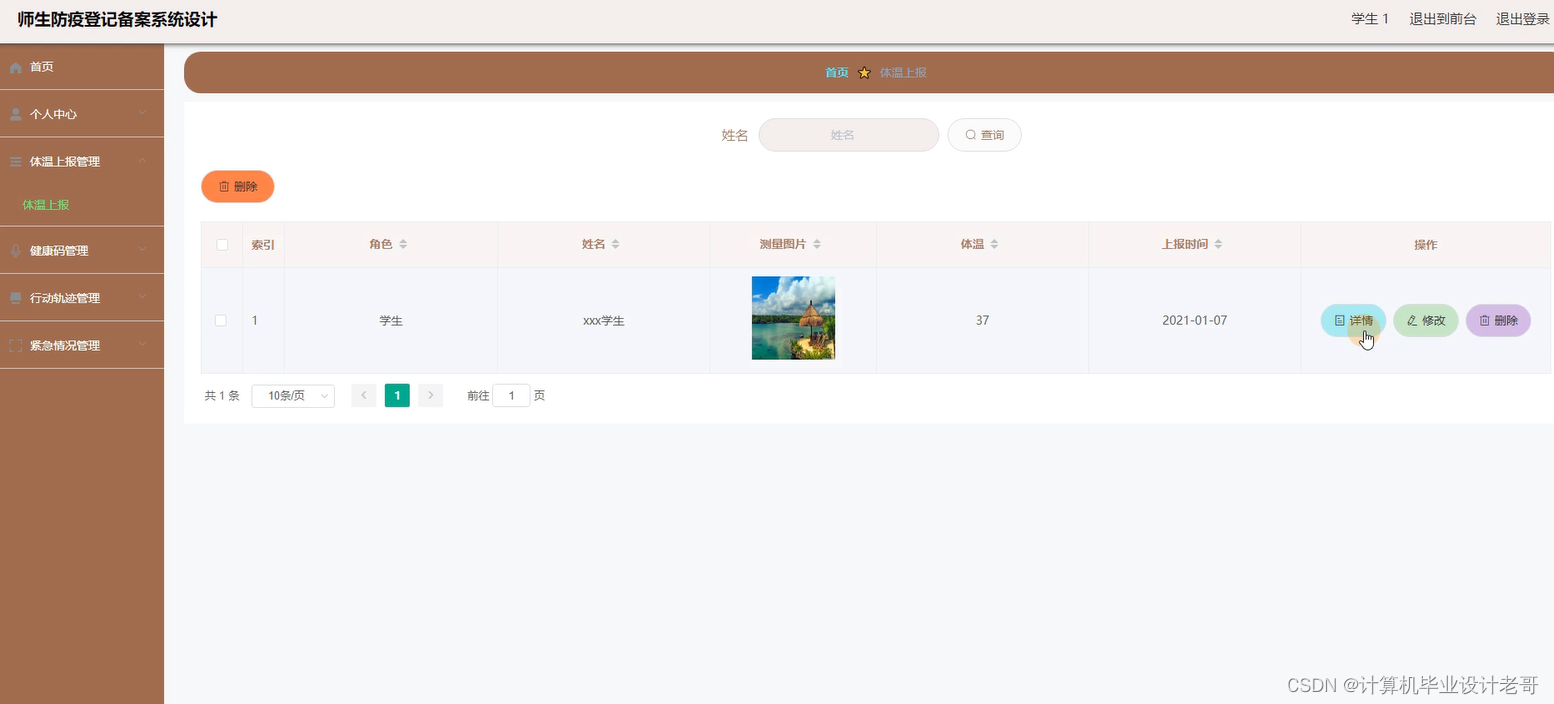Expand the 紧急情况管理 menu chevron
This screenshot has height=704, width=1554.
pyautogui.click(x=142, y=345)
